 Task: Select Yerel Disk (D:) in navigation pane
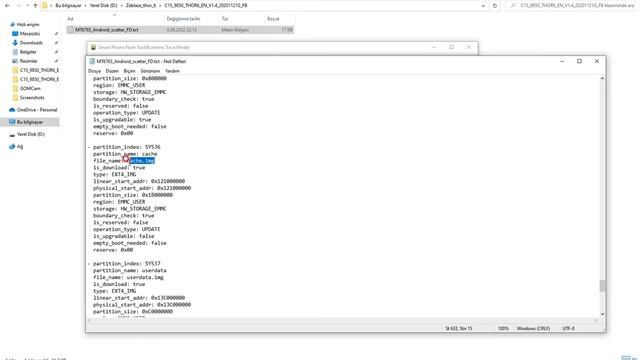31,134
